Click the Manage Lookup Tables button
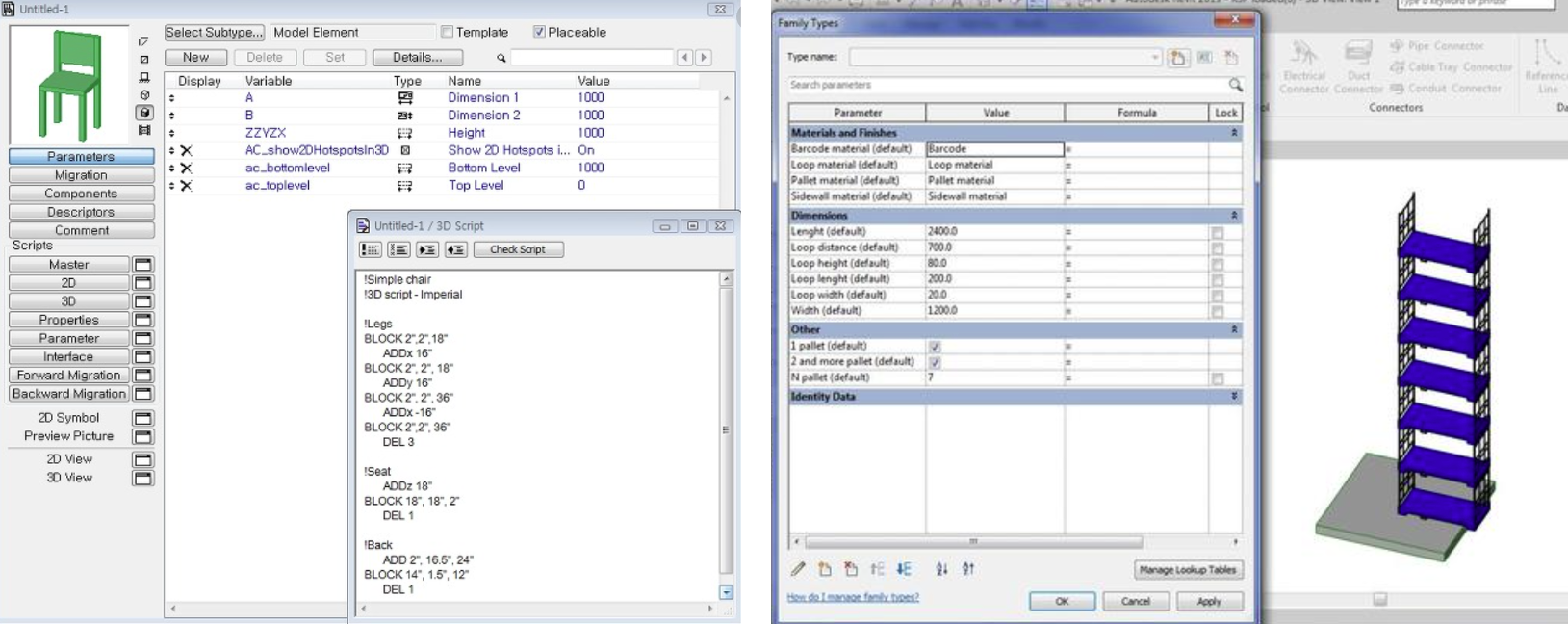Viewport: 1568px width, 624px height. click(1188, 570)
